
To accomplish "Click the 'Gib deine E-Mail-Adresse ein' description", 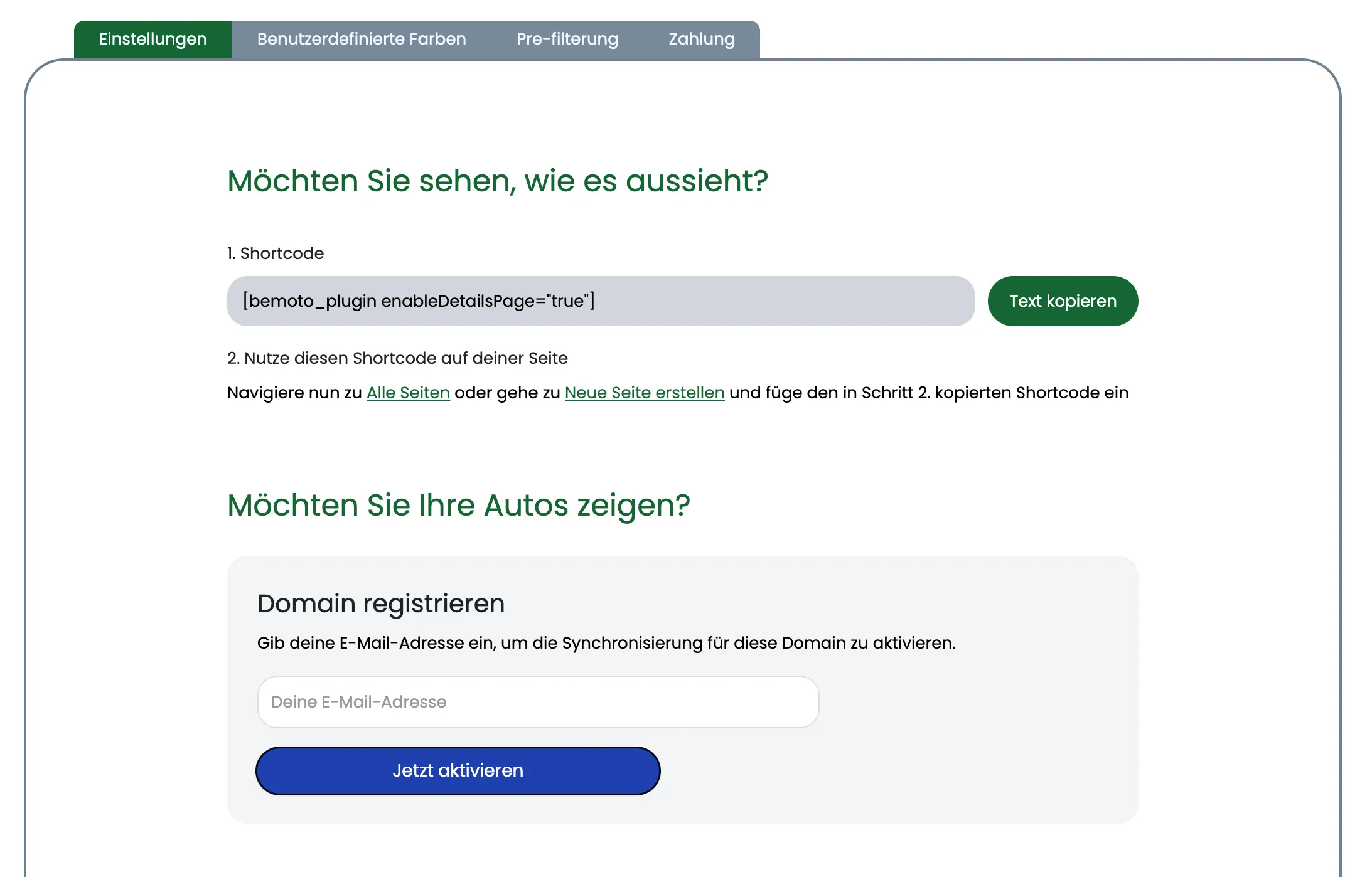I will (606, 643).
